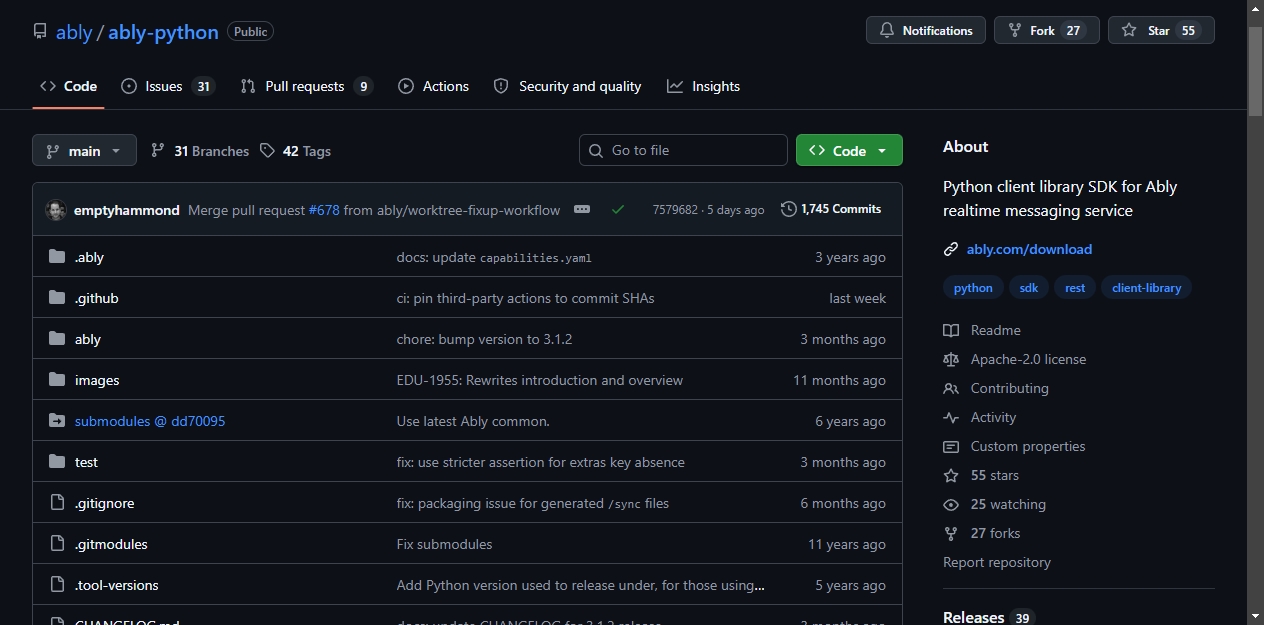Click the submodules folder icon
Screen dimensions: 1264x625
tap(57, 421)
